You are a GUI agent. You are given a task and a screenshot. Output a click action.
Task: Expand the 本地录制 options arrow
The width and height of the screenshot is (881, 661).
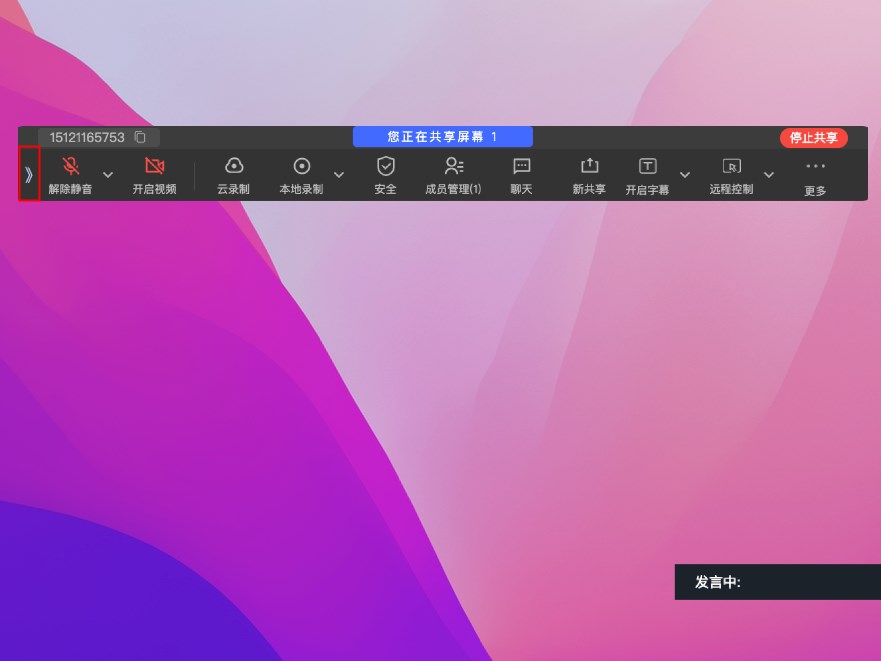(339, 175)
